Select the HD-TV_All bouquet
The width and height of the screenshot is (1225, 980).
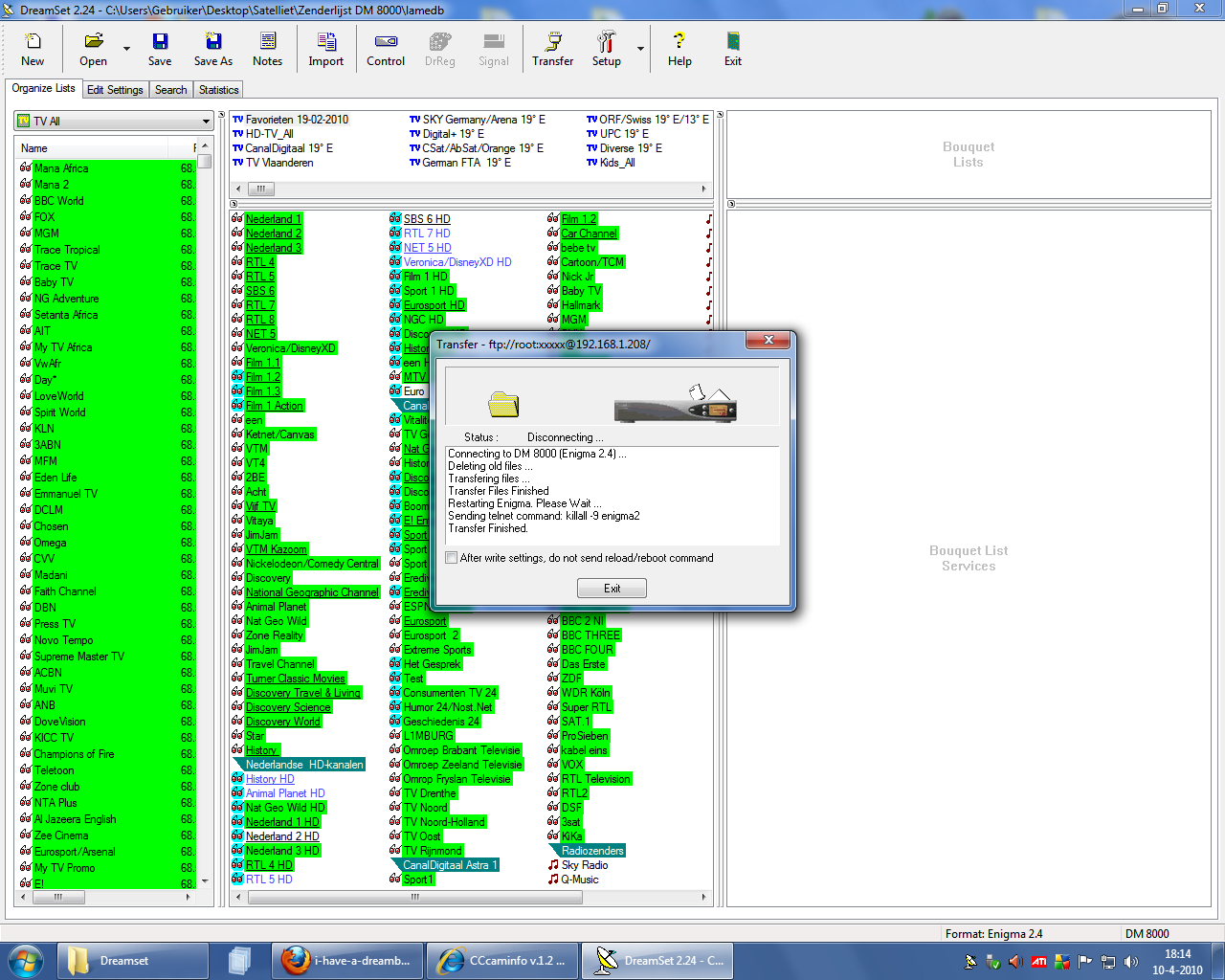tap(263, 134)
